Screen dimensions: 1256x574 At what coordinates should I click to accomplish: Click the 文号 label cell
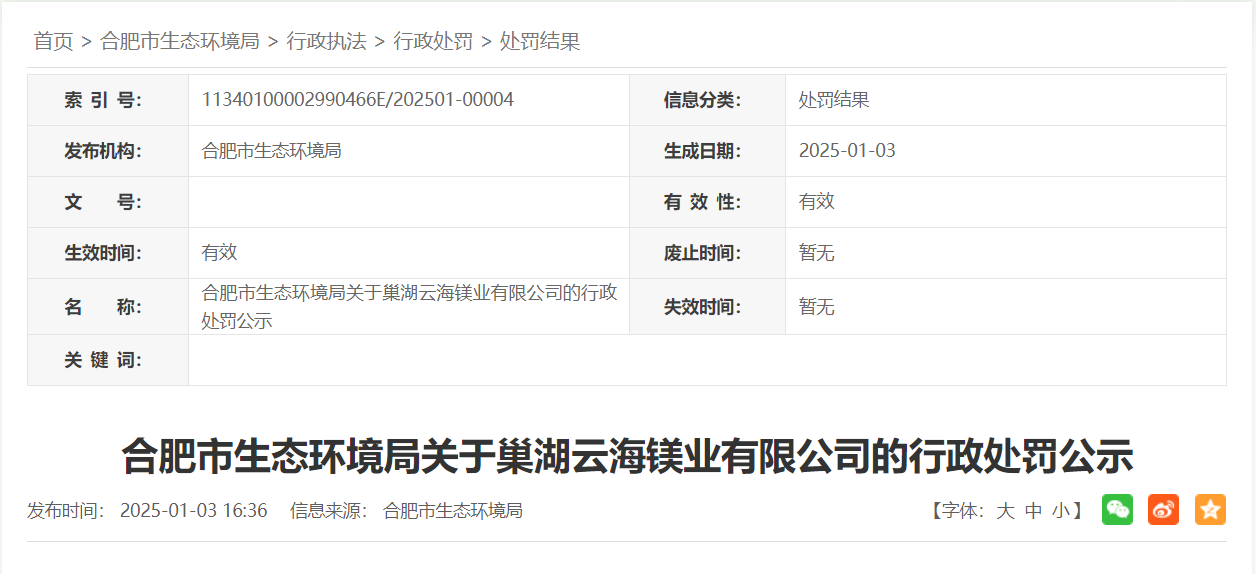coord(108,202)
